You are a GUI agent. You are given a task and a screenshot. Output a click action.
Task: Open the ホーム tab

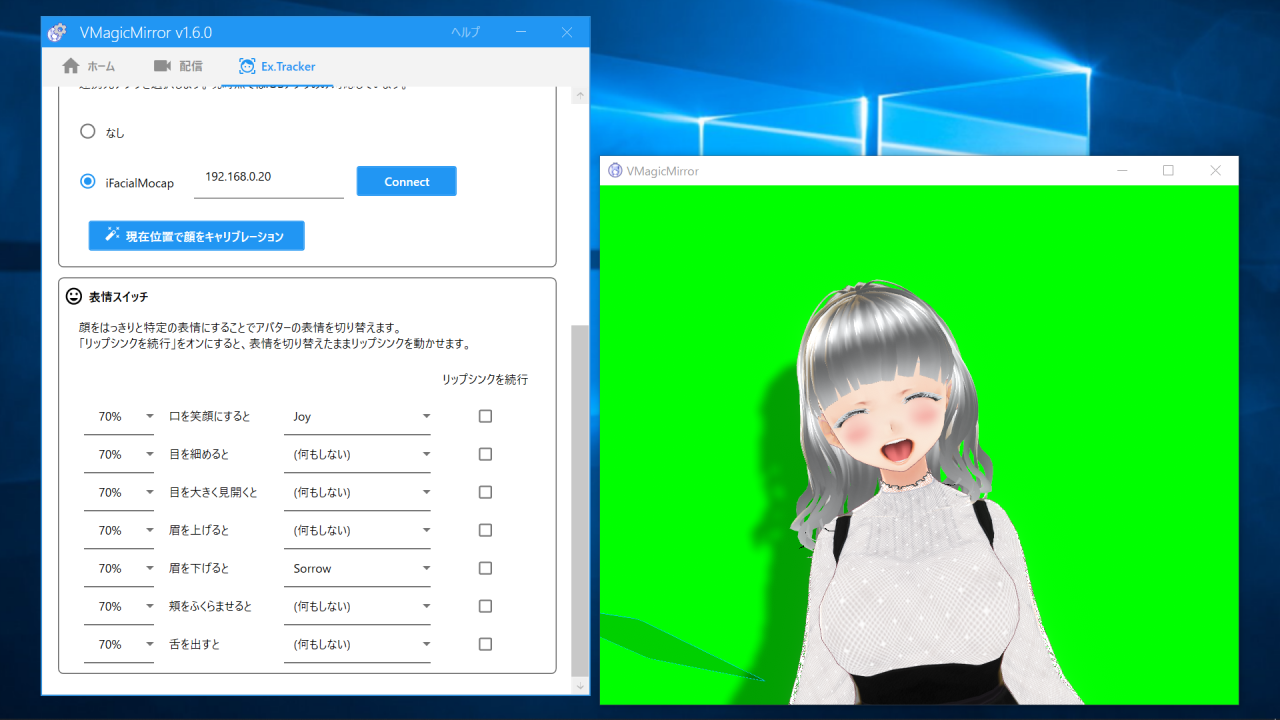89,66
